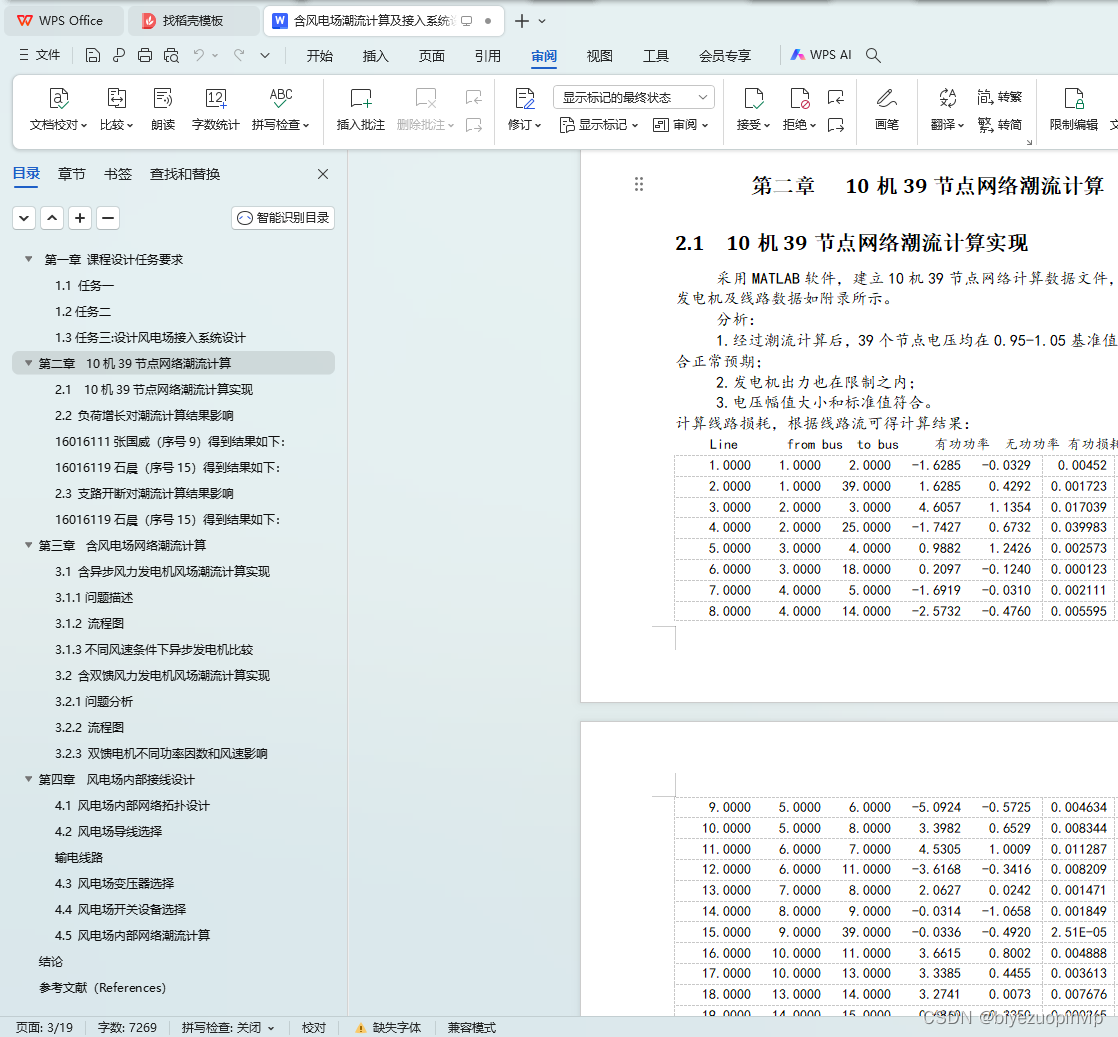Open the quick access customization dropdown
1118x1037 pixels.
point(265,55)
